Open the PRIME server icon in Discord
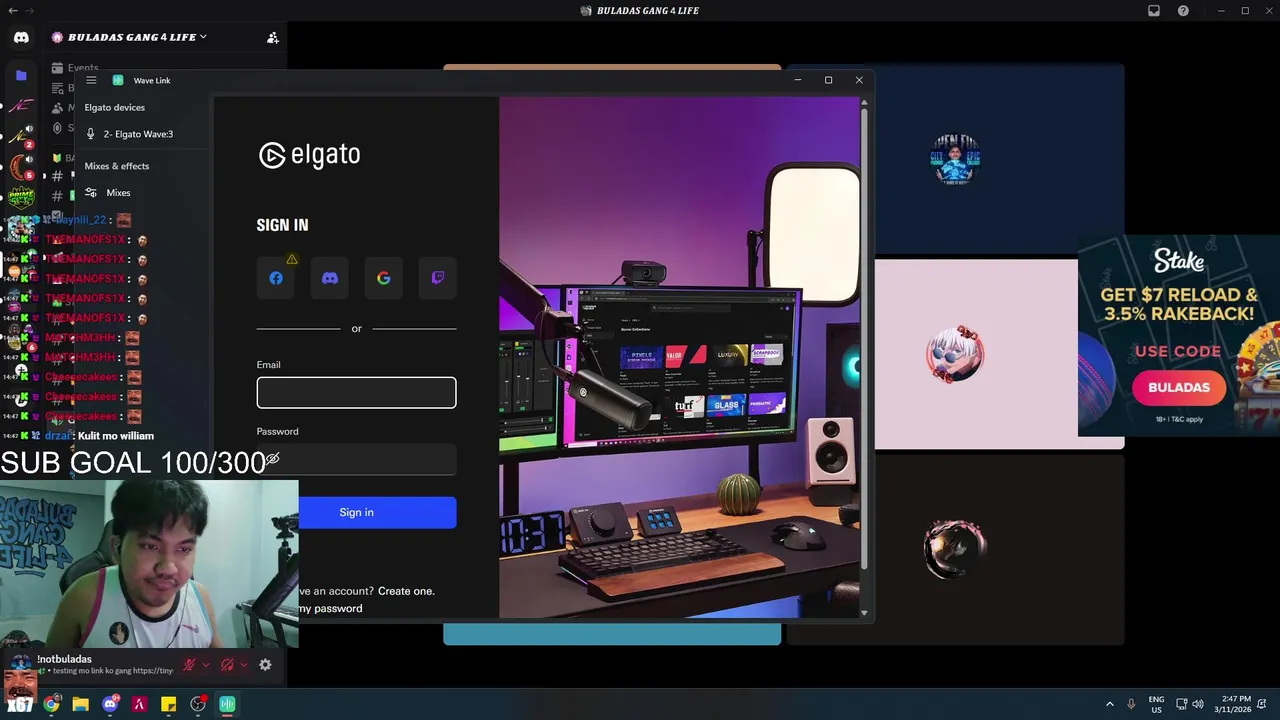 click(21, 196)
